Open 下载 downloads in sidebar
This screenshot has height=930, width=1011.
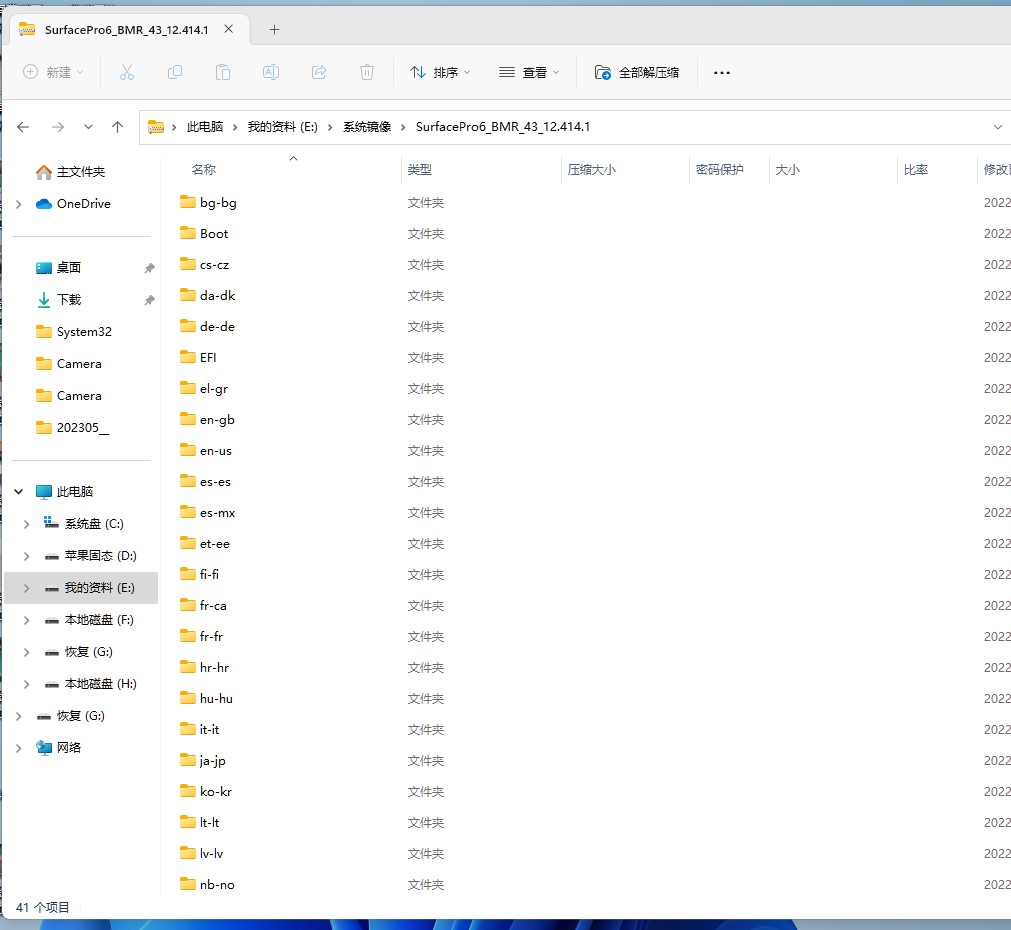click(x=58, y=299)
